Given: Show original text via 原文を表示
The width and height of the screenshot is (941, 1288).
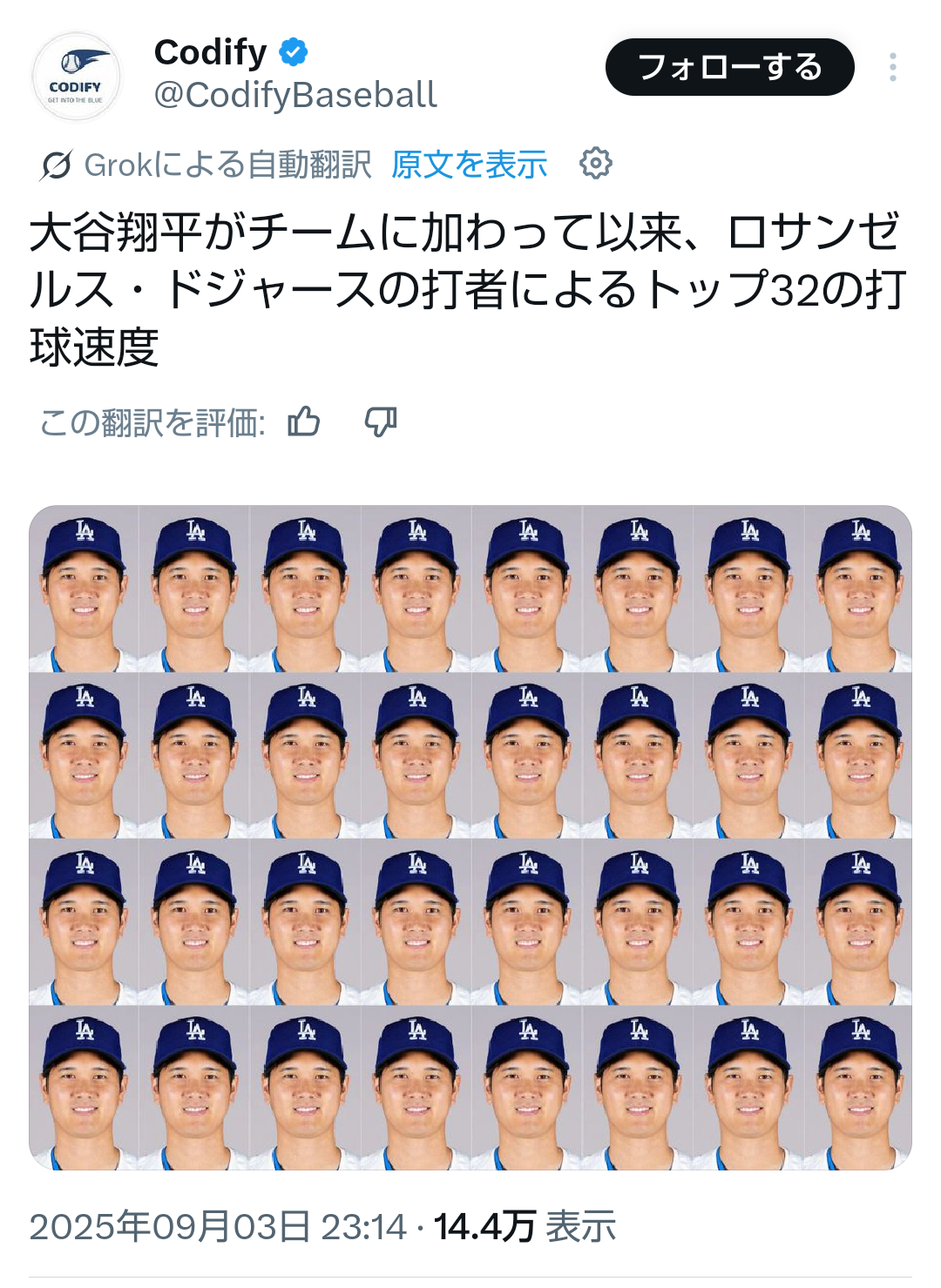Looking at the screenshot, I should point(470,164).
